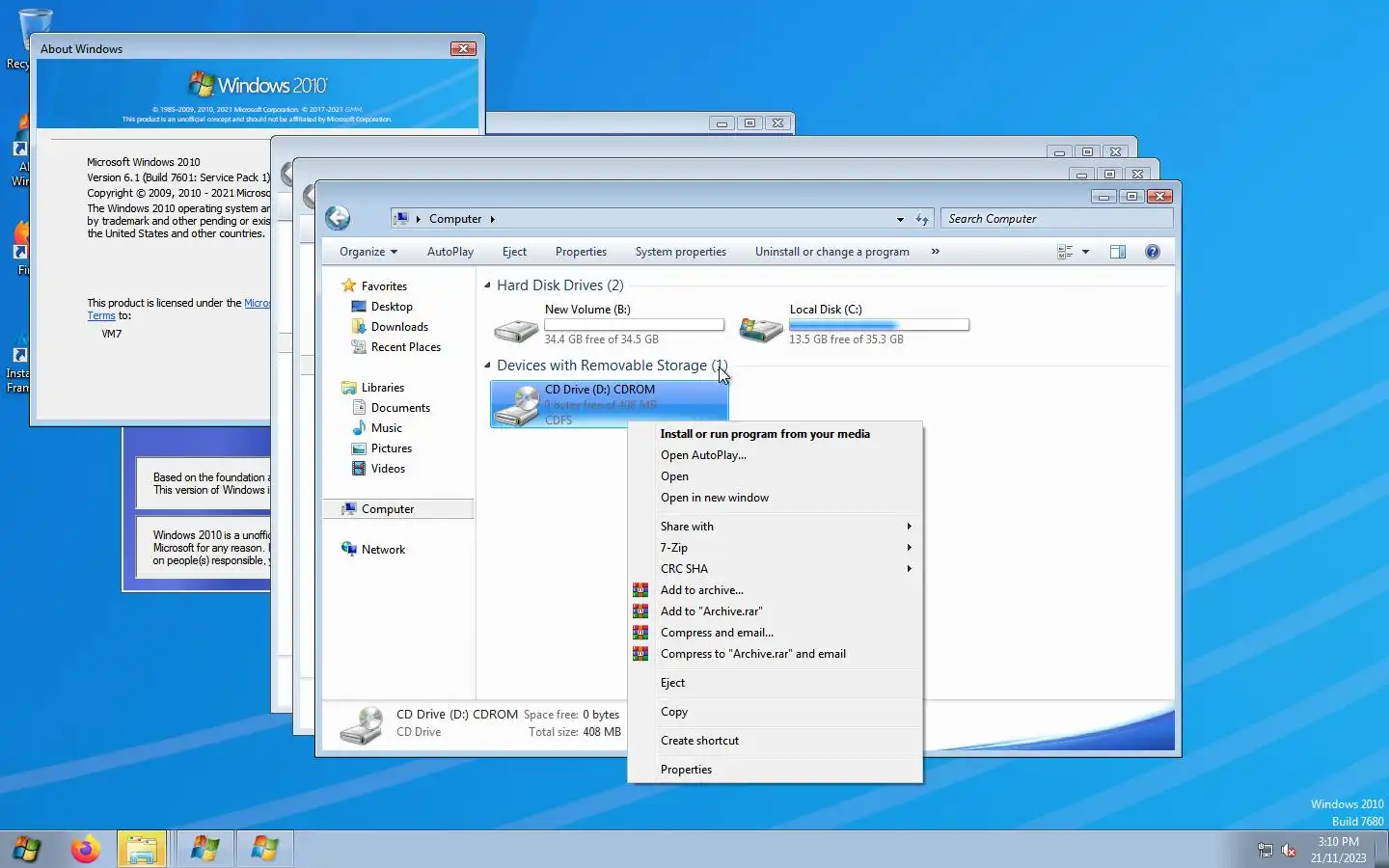
Task: Click the Change your view icon
Action: tap(1065, 252)
